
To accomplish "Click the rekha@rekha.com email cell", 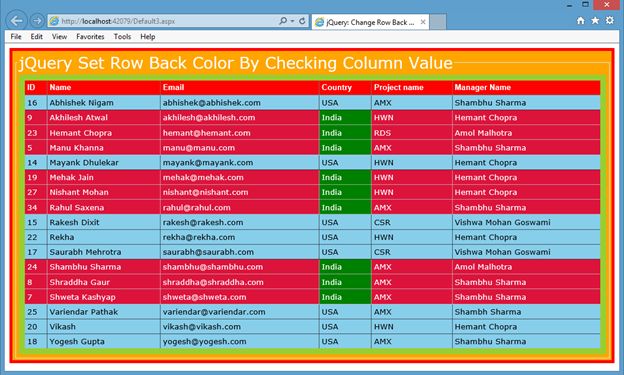I will pos(240,237).
